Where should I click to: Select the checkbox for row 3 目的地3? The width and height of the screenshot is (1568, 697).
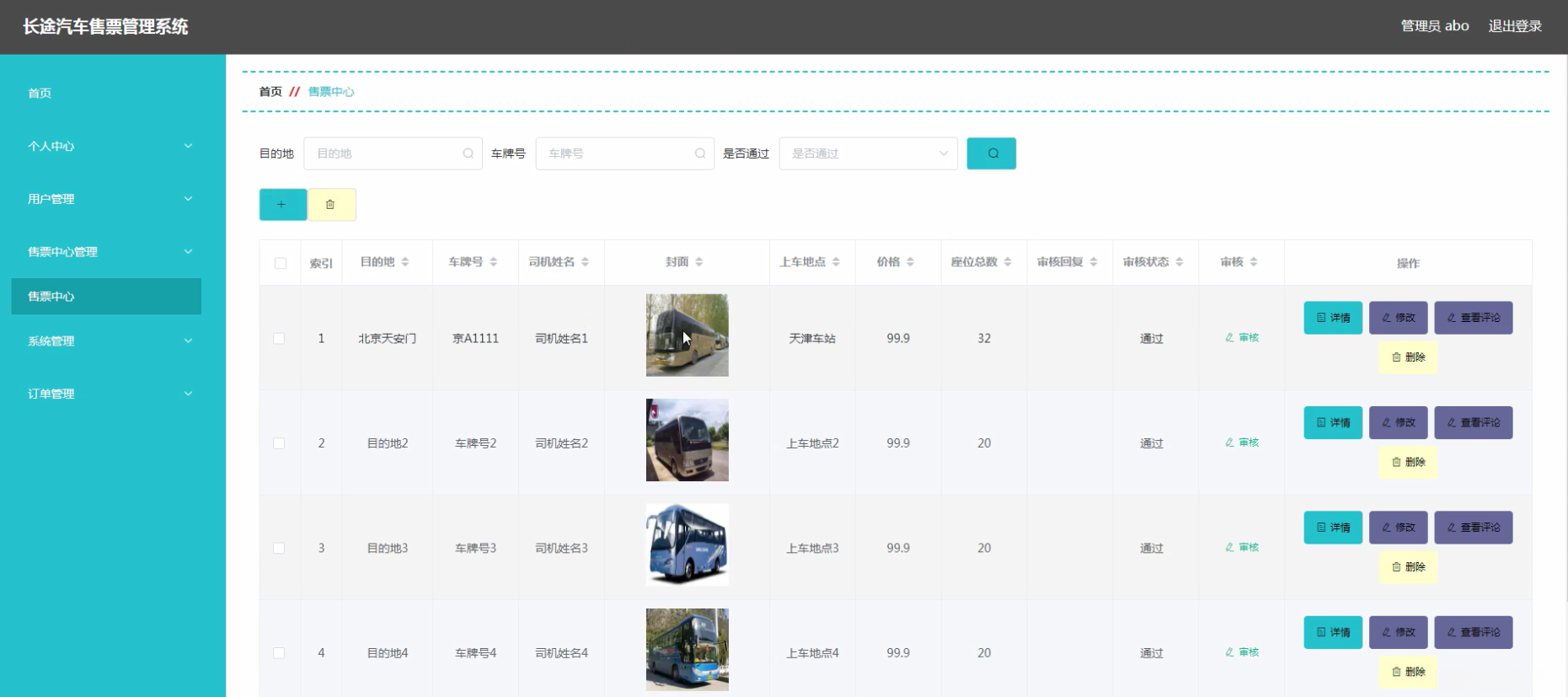click(279, 549)
